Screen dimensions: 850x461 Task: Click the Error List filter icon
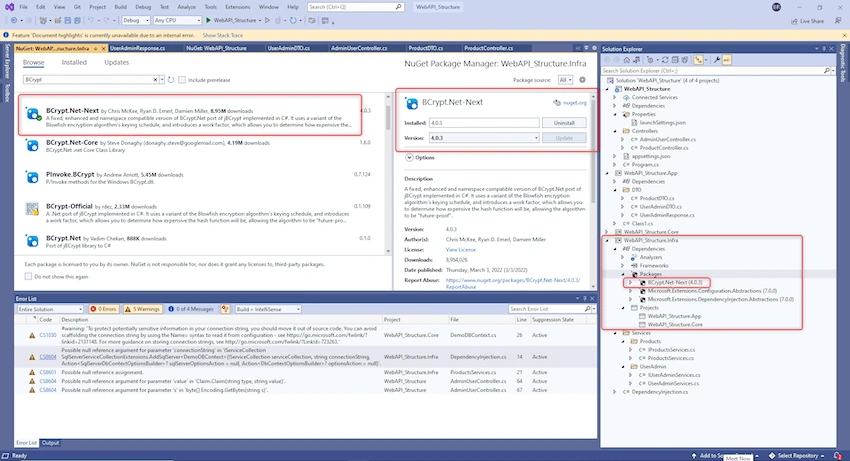(x=225, y=309)
